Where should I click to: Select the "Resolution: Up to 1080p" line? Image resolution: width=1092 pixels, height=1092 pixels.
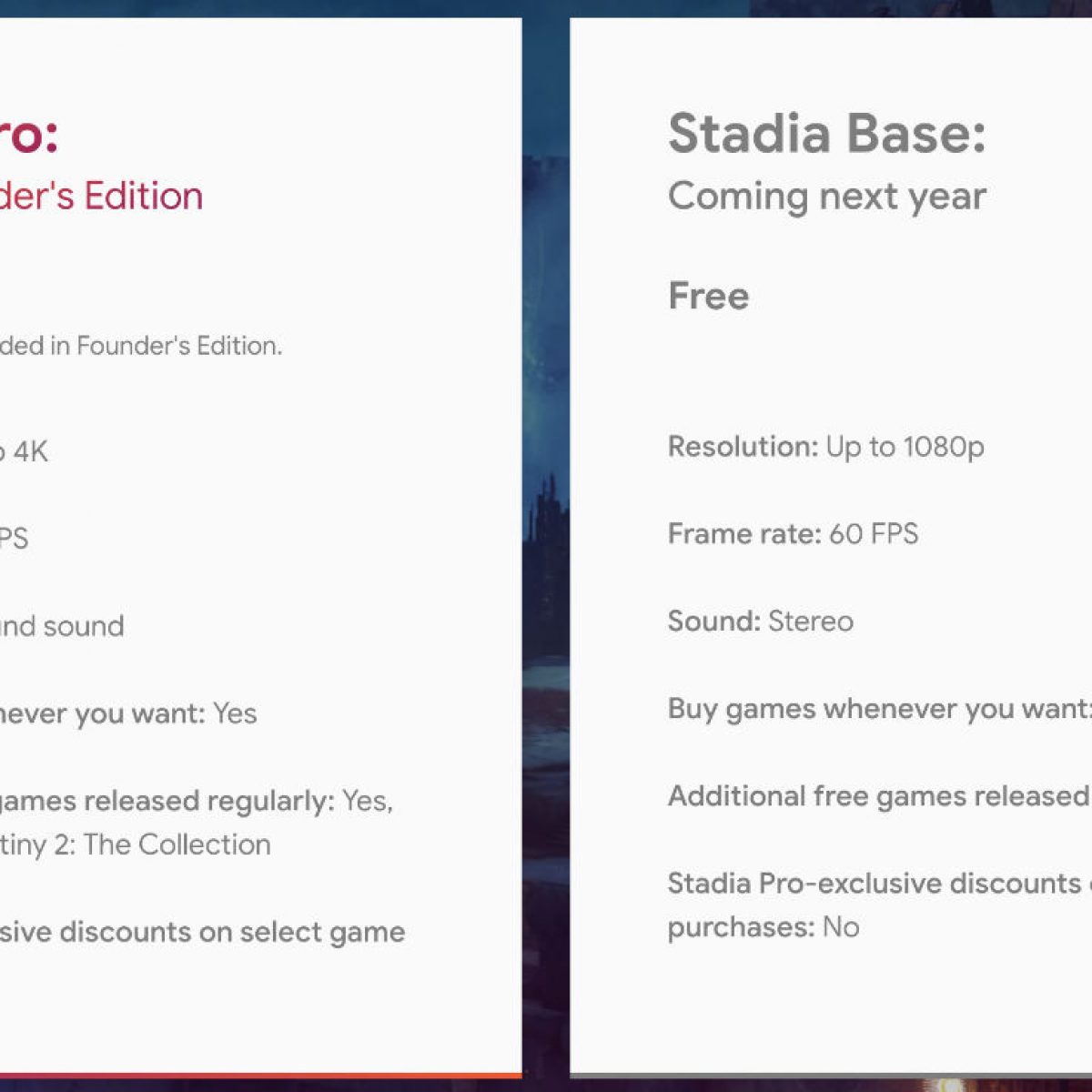tap(825, 447)
